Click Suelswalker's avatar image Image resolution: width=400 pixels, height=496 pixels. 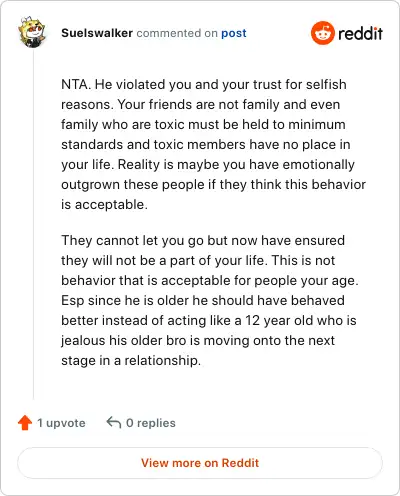(x=32, y=32)
